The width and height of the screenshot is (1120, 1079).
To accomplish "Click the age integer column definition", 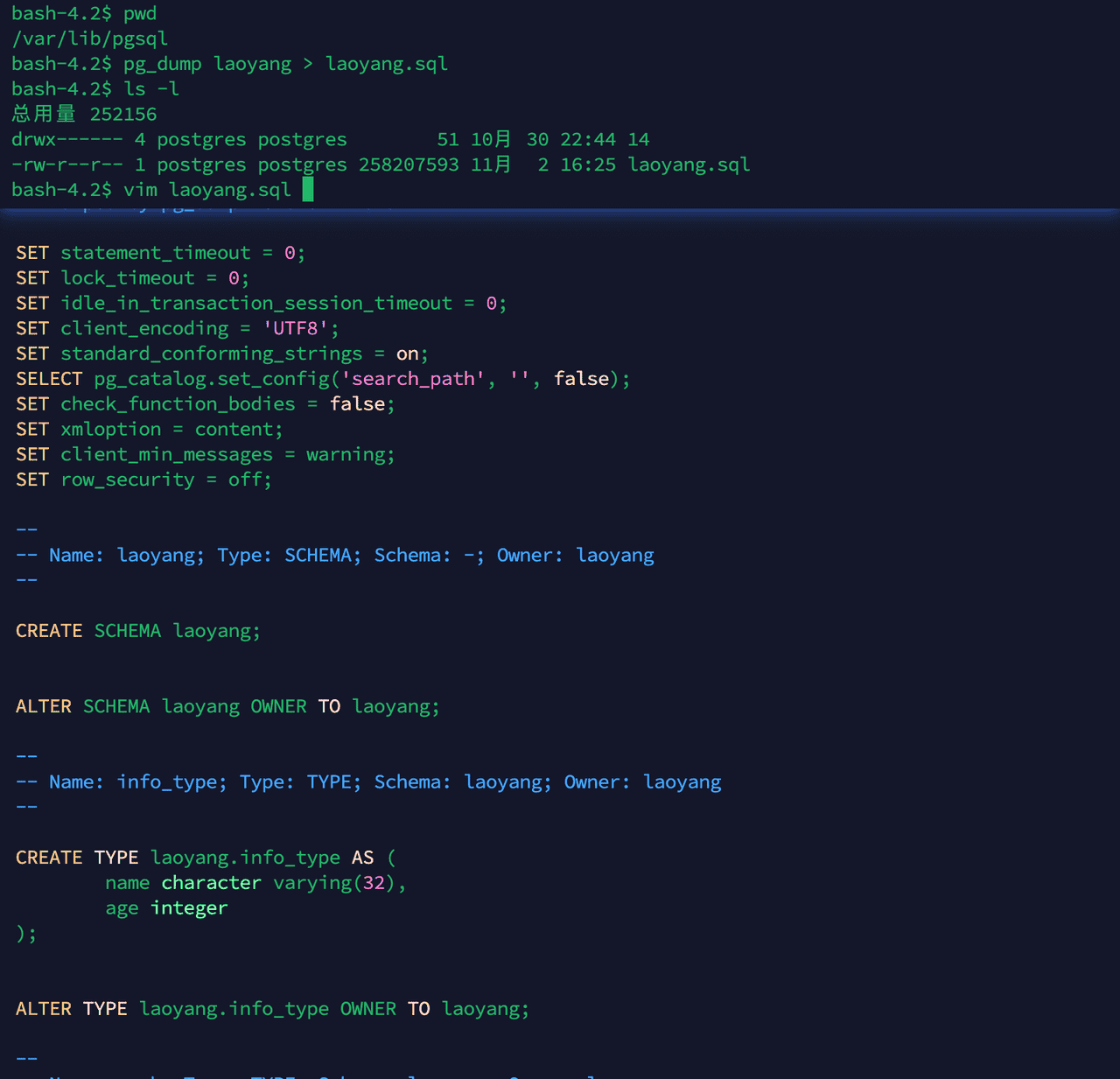I will pyautogui.click(x=166, y=907).
